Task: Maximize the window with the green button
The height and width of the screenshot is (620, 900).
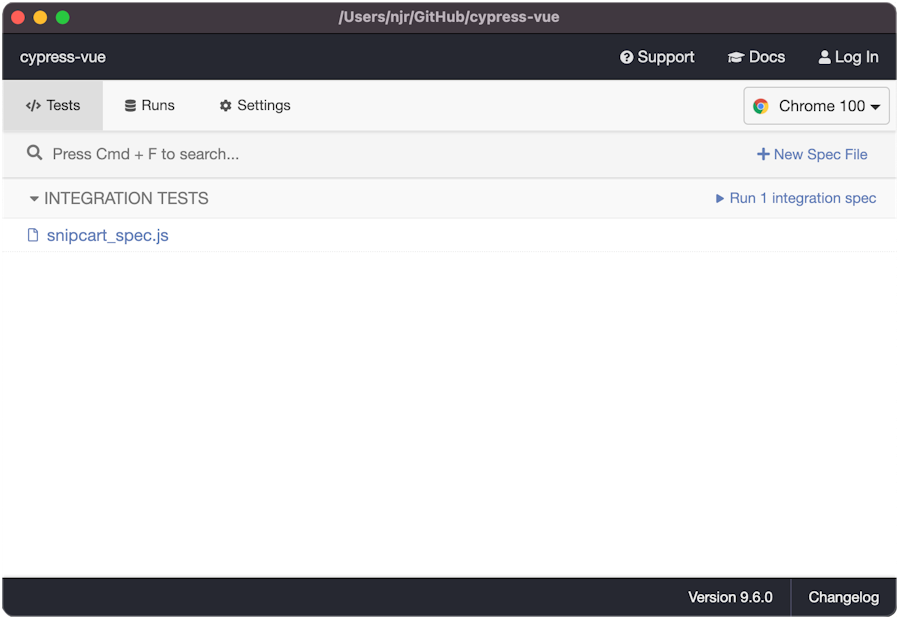Action: [x=63, y=17]
